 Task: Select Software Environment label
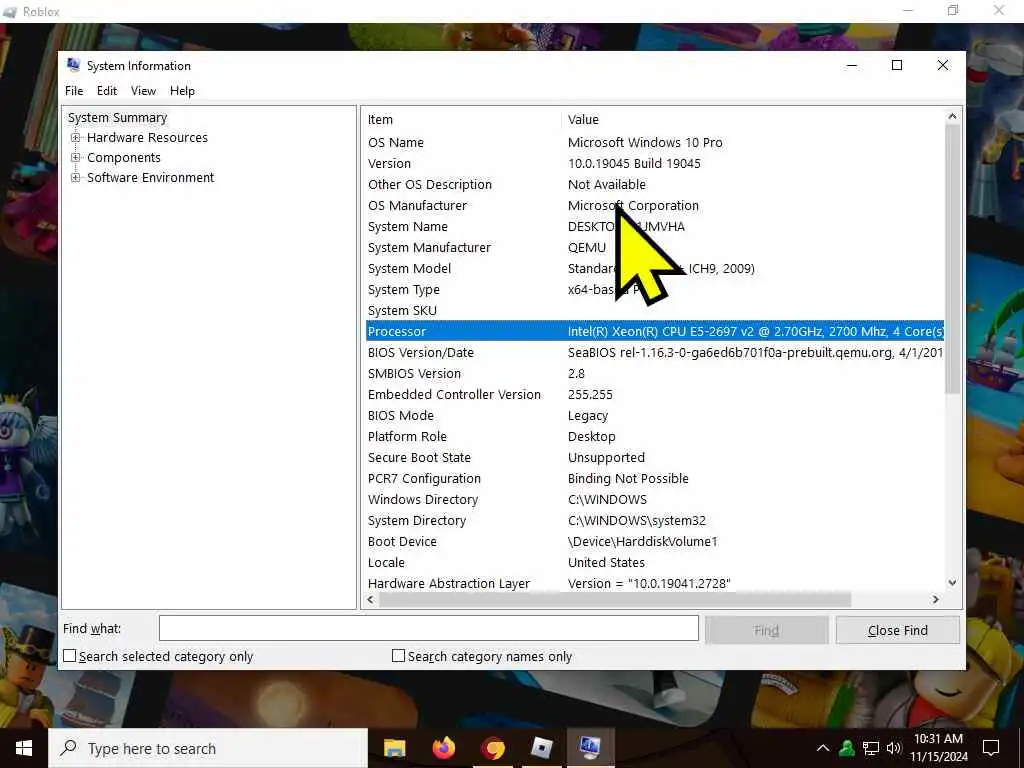[x=151, y=178]
